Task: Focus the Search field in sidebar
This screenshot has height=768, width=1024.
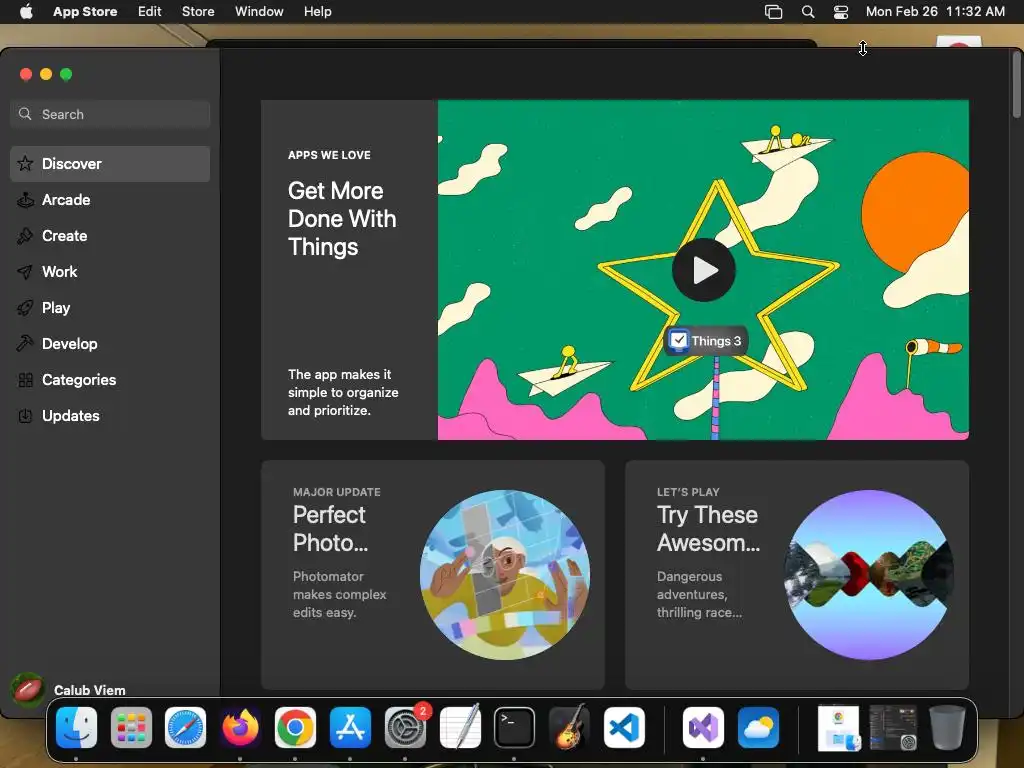Action: 110,114
